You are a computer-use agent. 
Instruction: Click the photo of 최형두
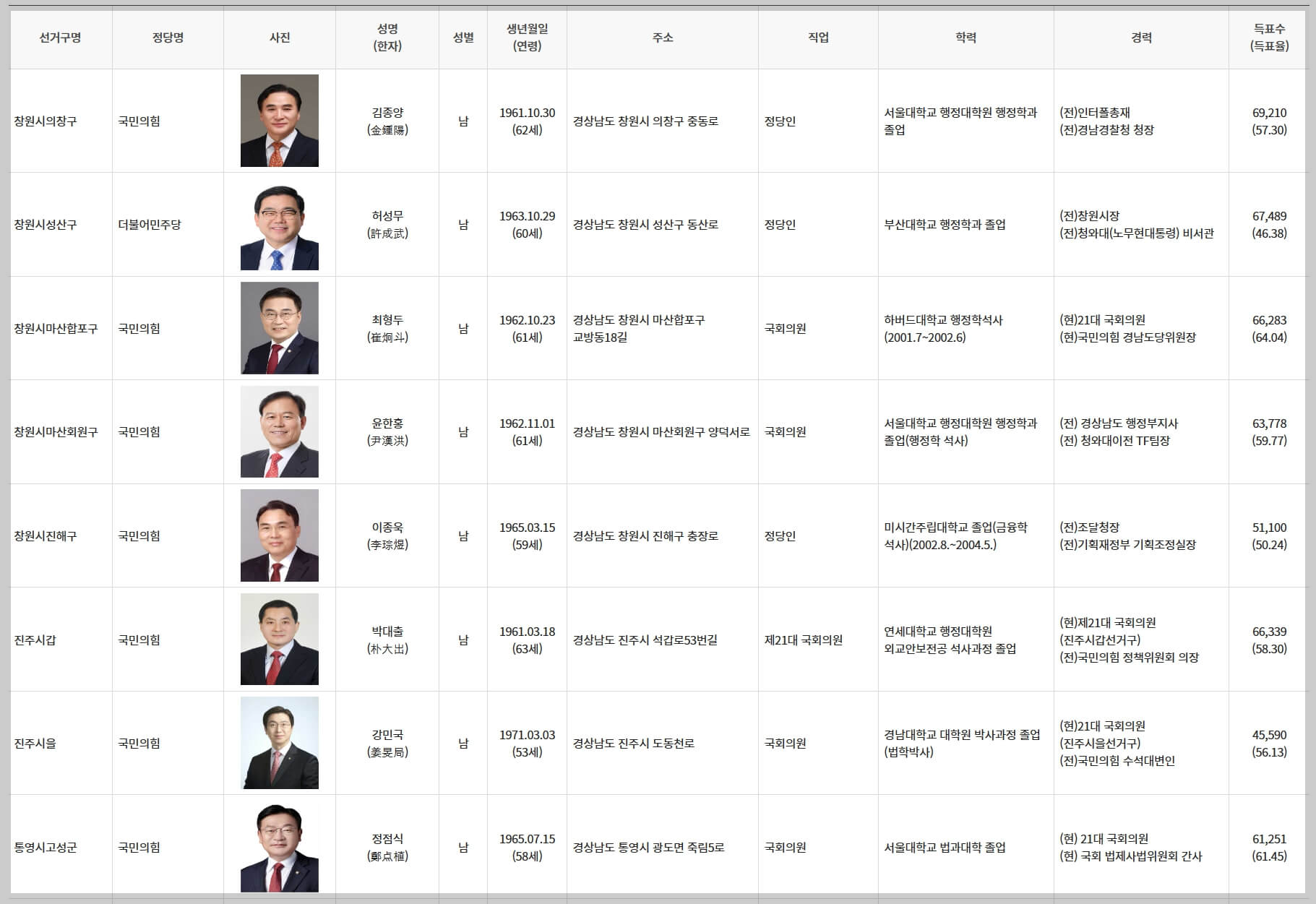coord(280,328)
